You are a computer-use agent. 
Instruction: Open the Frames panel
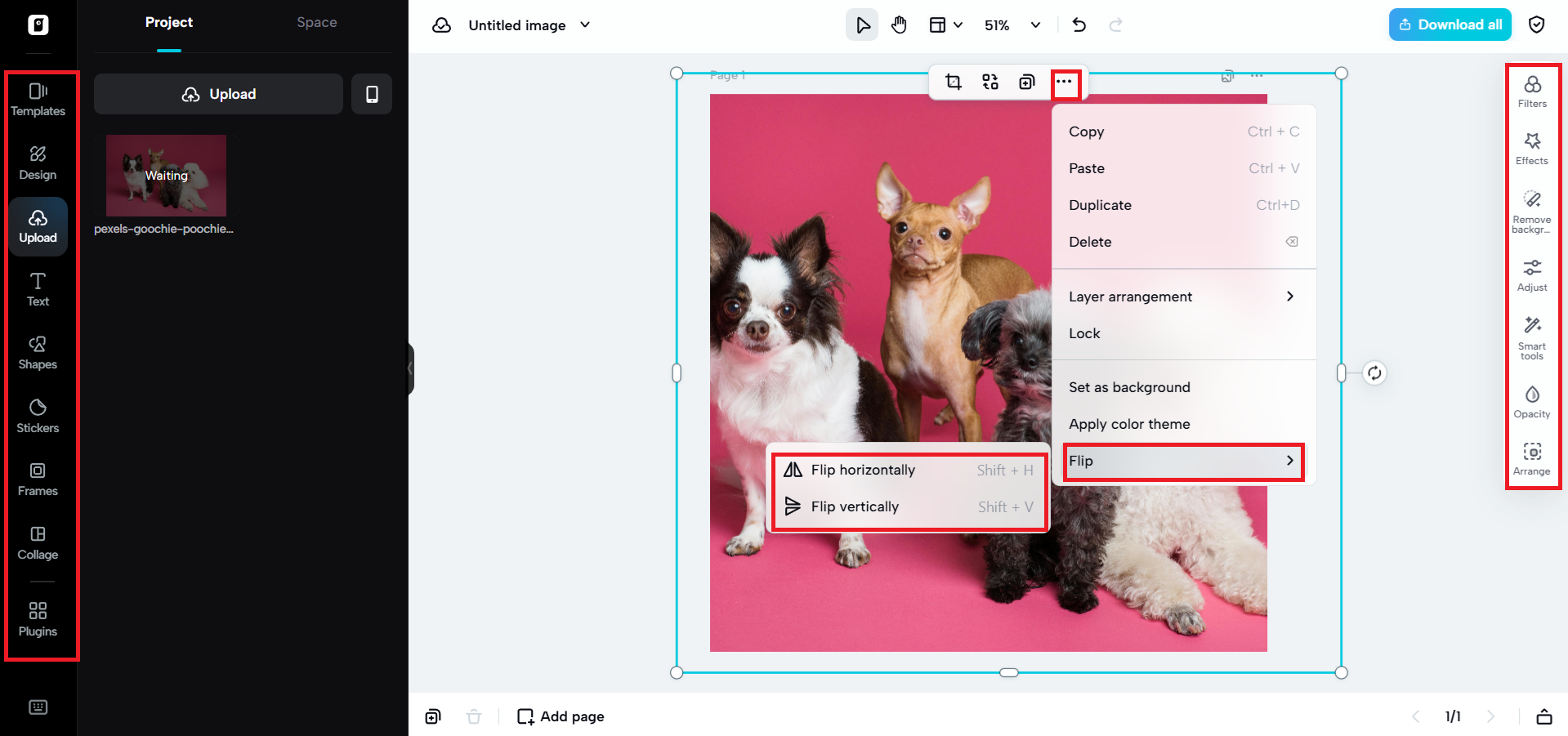(x=38, y=478)
